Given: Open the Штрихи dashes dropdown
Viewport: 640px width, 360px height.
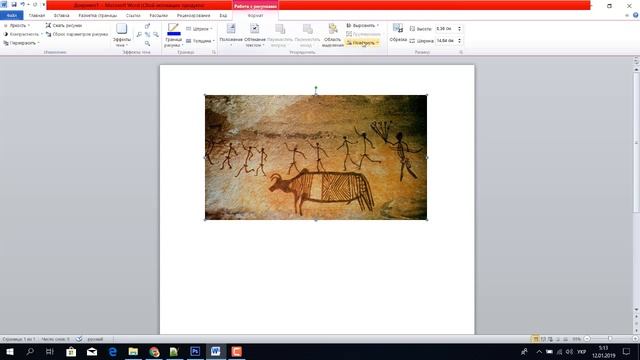Looking at the screenshot, I should (x=199, y=29).
